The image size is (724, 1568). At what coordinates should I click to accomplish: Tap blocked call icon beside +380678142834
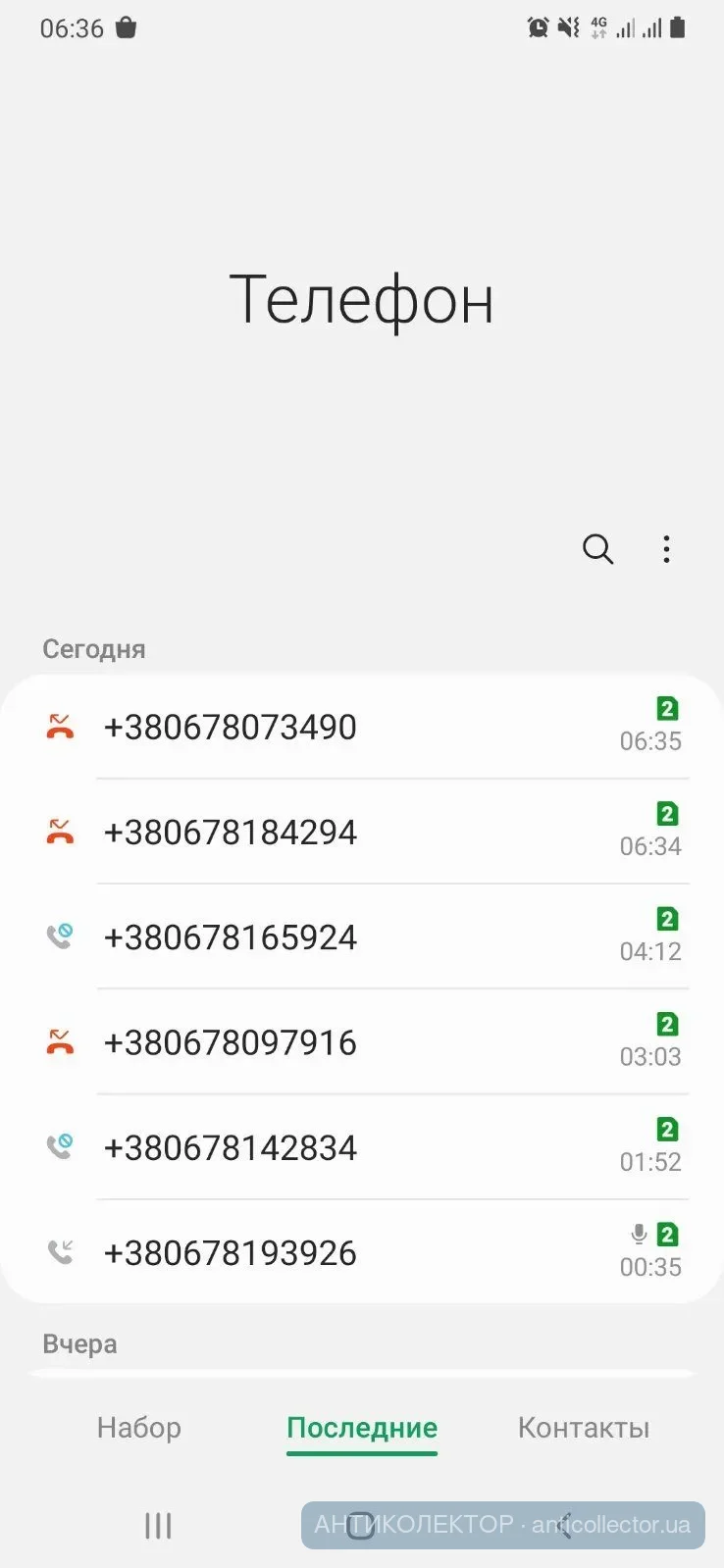61,1146
